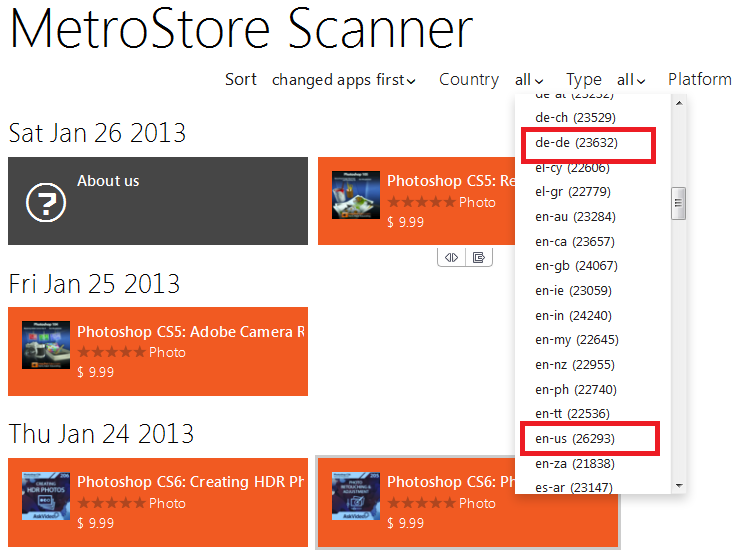
Task: Click the Photoshop CS6: Creating HDR title
Action: [x=190, y=482]
